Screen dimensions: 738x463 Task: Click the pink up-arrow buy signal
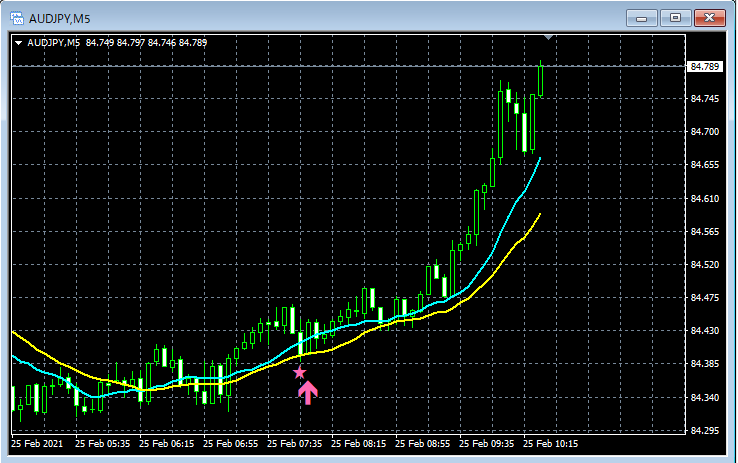[x=308, y=393]
